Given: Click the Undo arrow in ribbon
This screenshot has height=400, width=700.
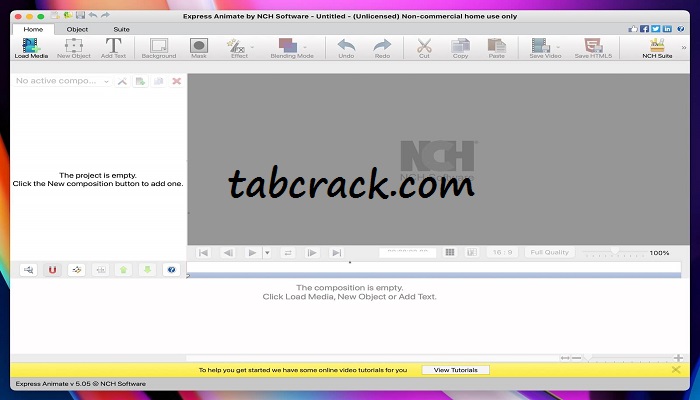Looking at the screenshot, I should click(346, 46).
